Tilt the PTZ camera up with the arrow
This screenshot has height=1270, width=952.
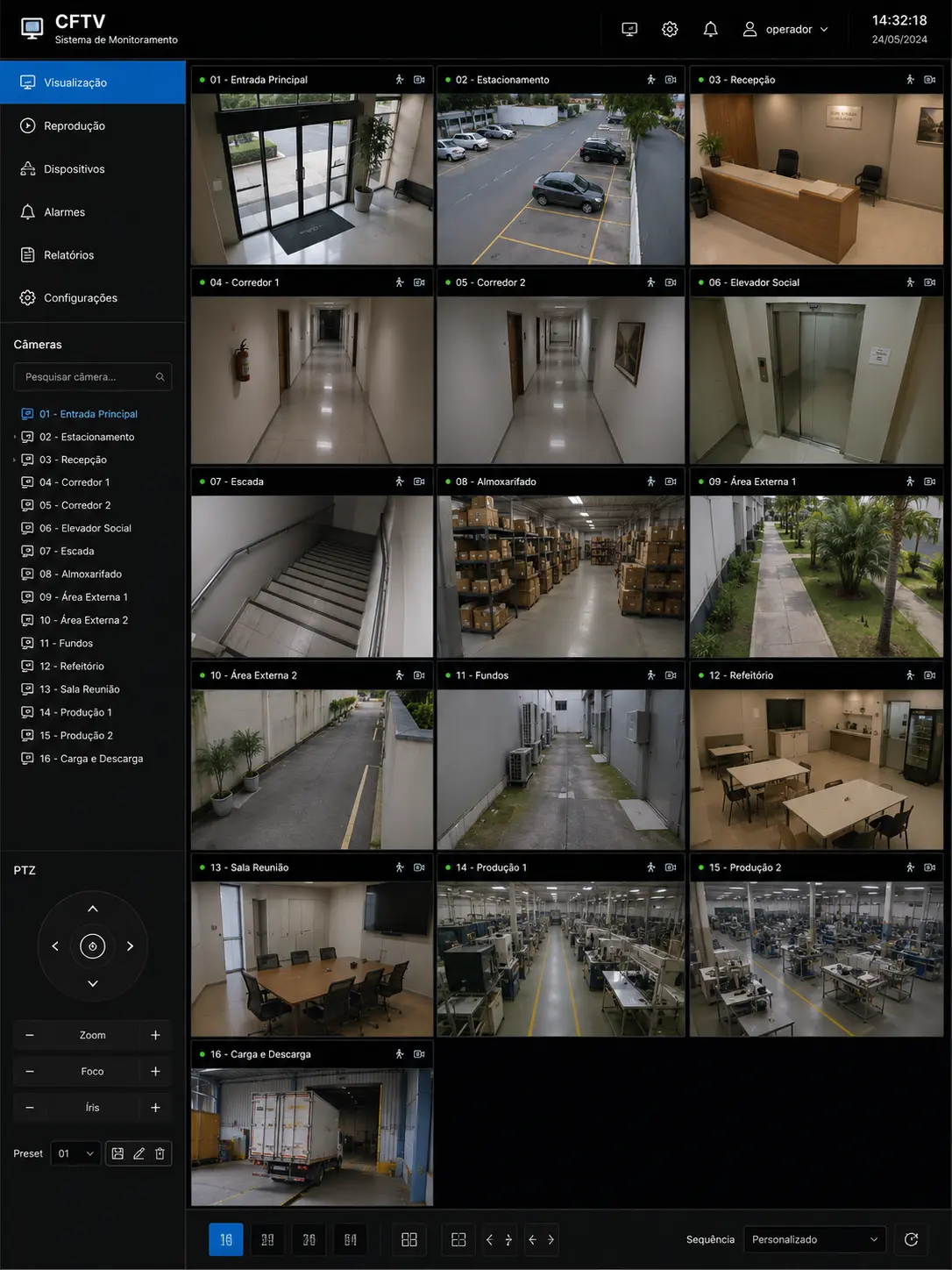(93, 909)
